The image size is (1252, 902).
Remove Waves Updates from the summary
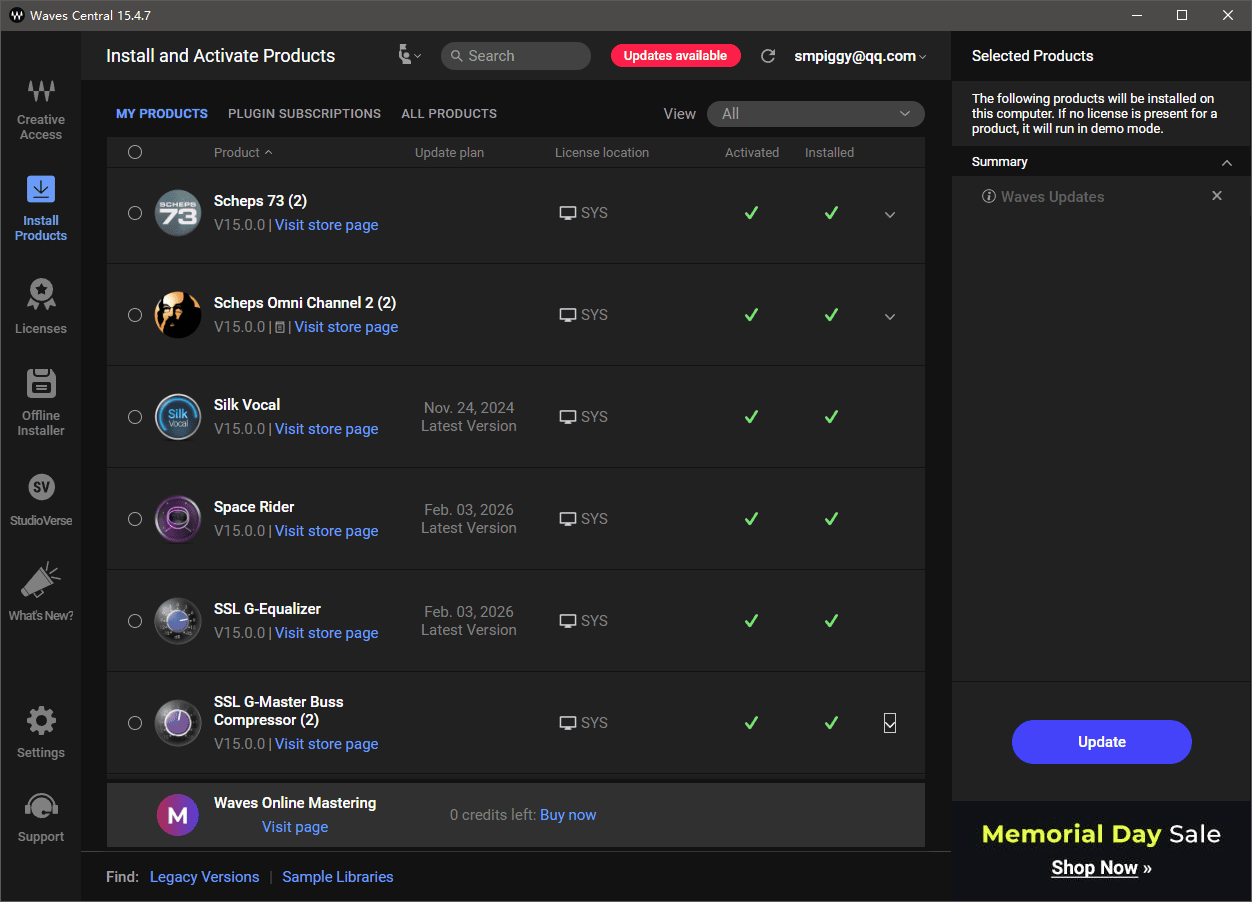coord(1217,196)
